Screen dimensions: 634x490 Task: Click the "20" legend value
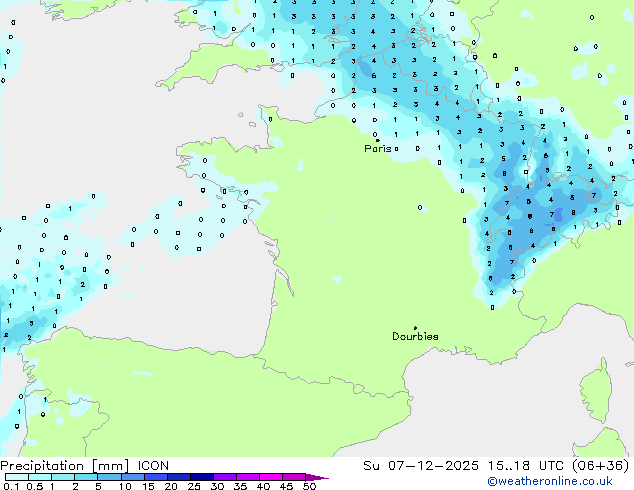coord(171,486)
